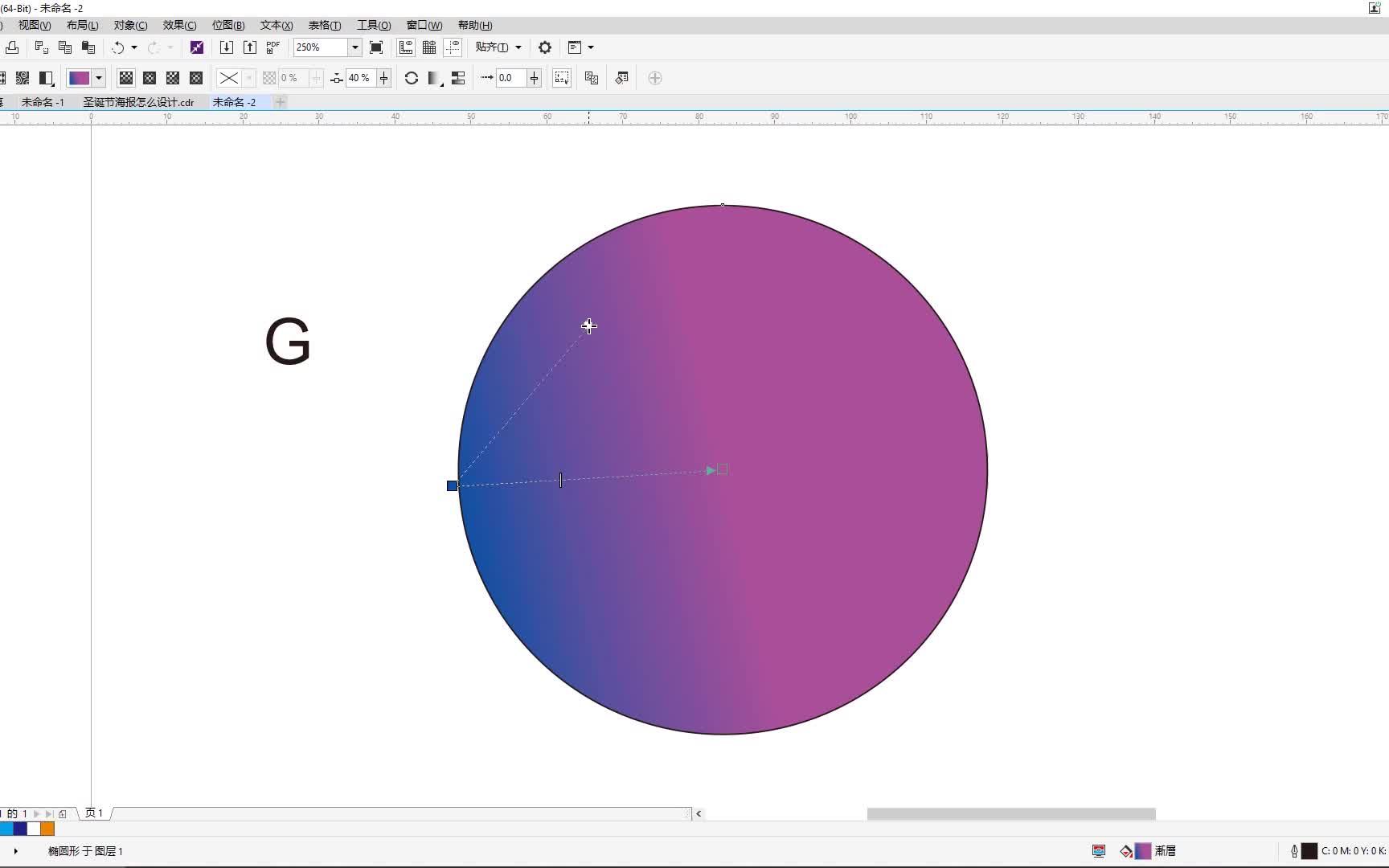Click the gradient fill preview swatch
This screenshot has height=868, width=1389.
[x=79, y=78]
